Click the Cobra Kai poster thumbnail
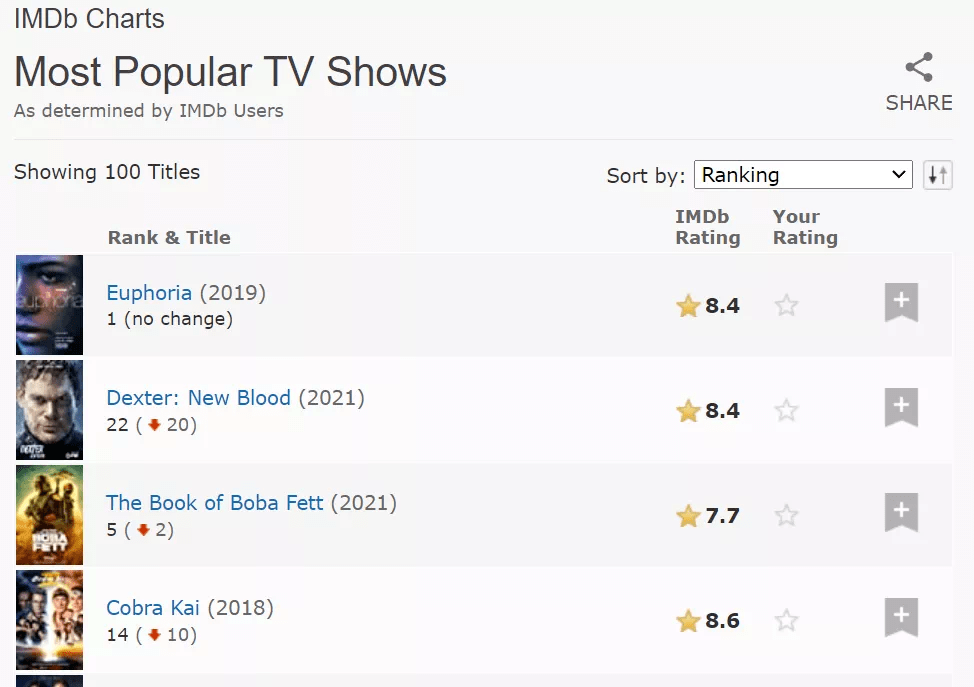 click(x=49, y=620)
